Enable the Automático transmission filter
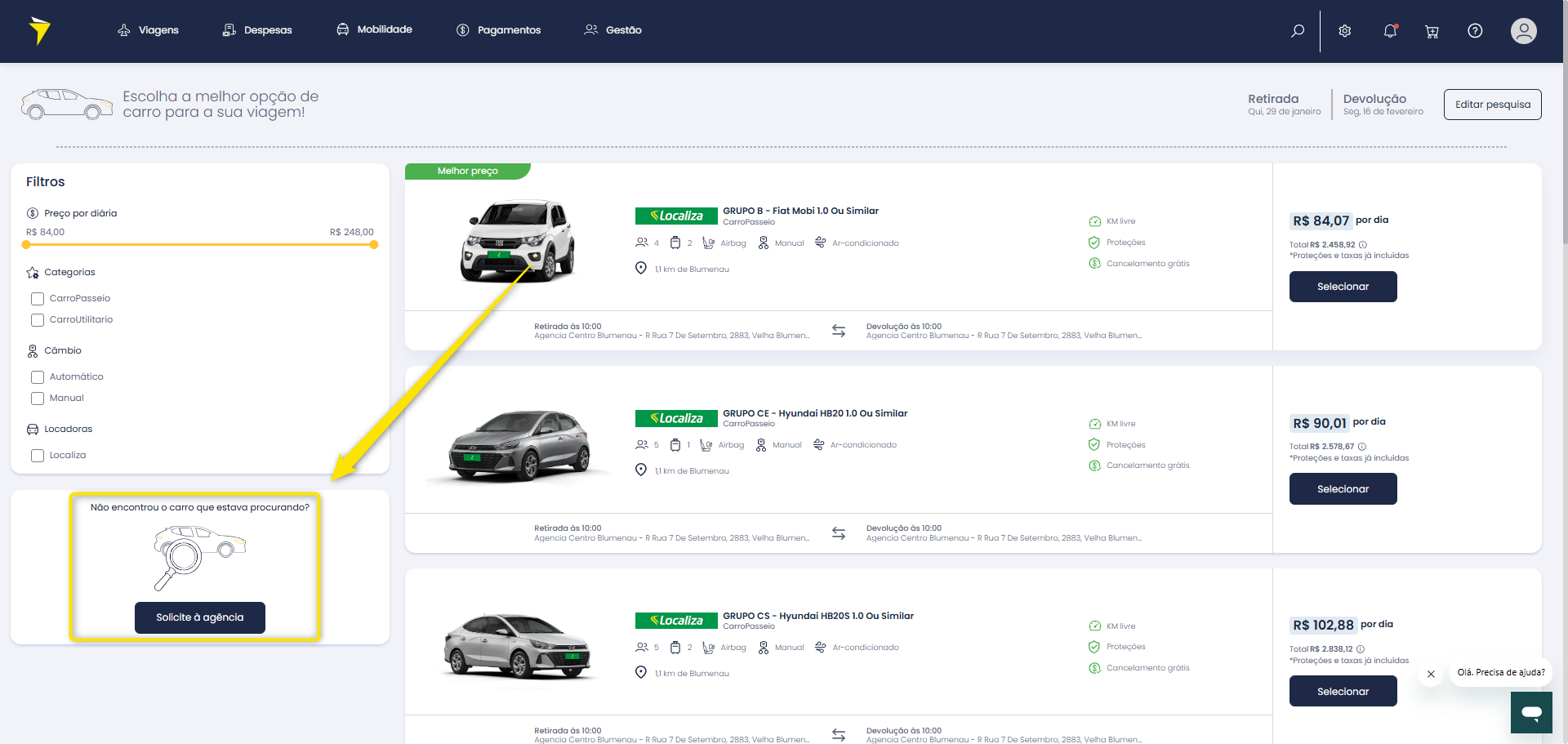Image resolution: width=1568 pixels, height=744 pixels. click(38, 377)
